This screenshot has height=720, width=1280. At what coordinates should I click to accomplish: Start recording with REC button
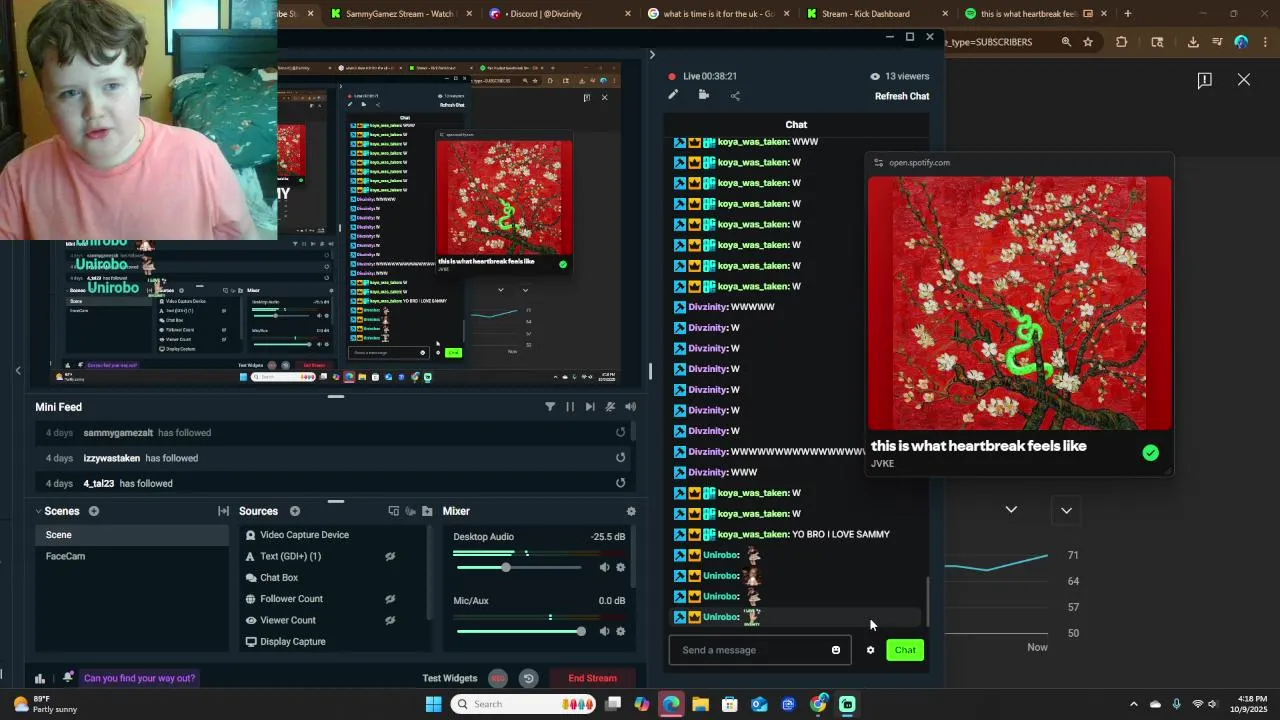pyautogui.click(x=498, y=678)
